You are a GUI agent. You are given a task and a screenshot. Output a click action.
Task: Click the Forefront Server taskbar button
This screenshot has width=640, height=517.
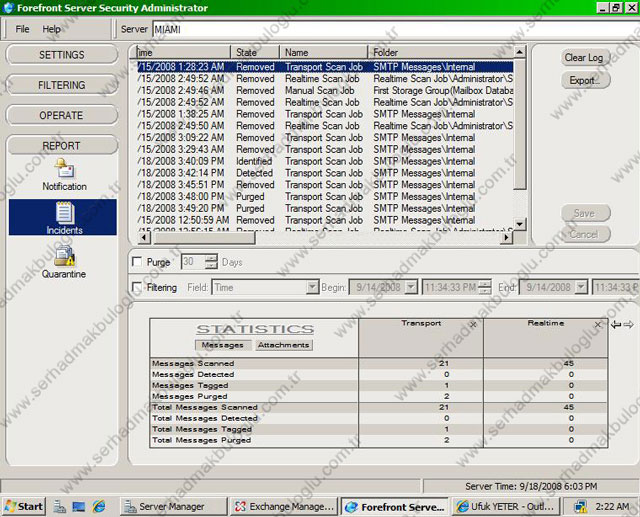point(395,507)
